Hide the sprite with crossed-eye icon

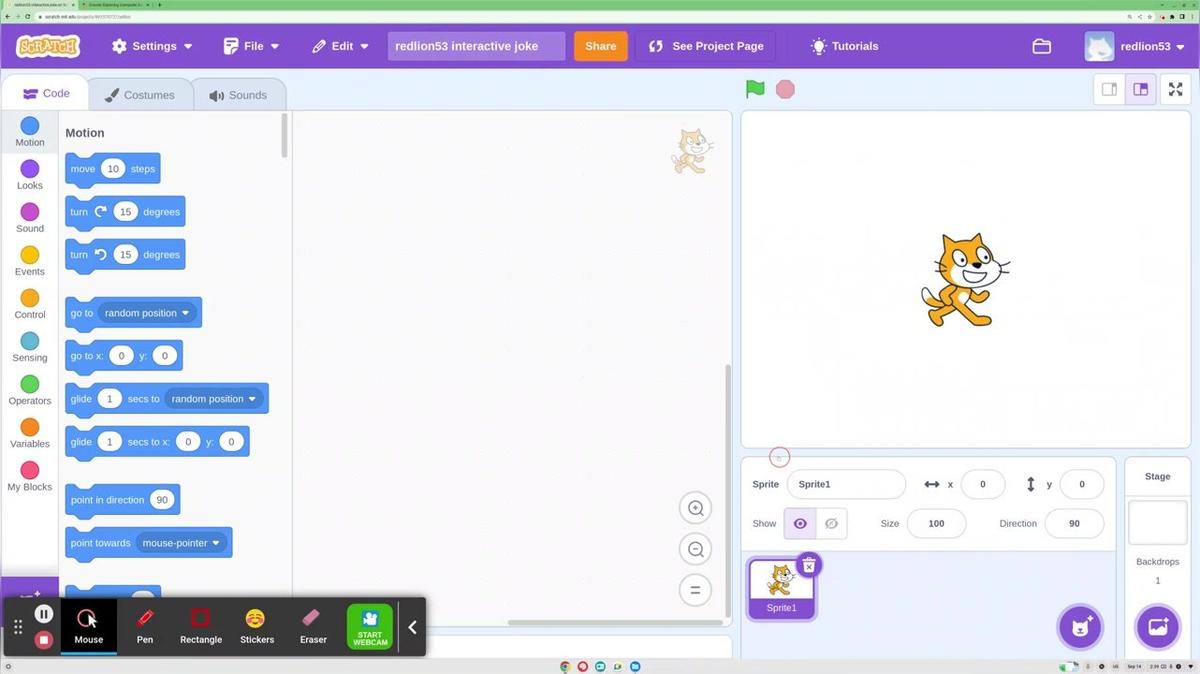[831, 523]
